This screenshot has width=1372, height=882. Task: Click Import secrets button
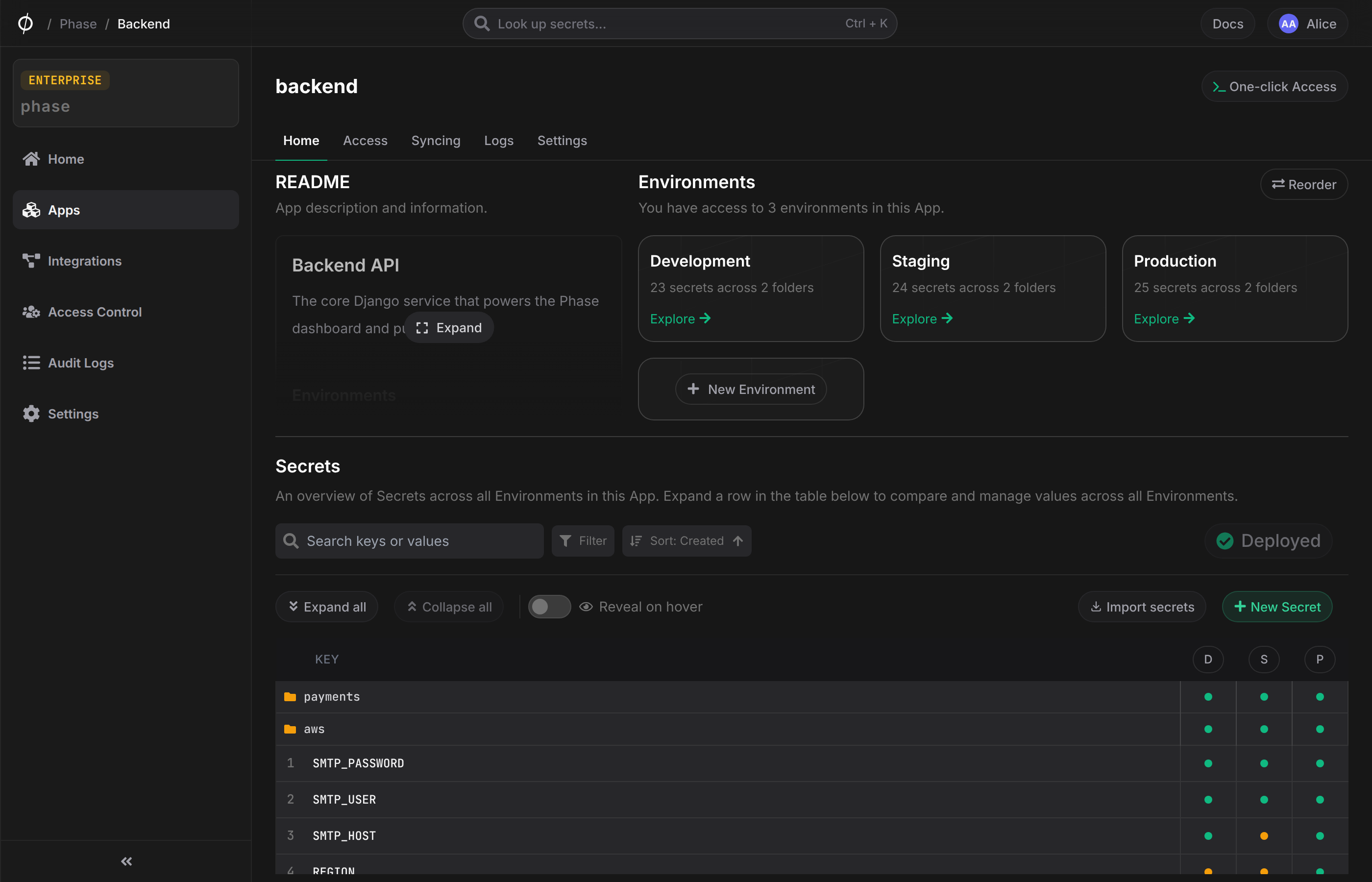[x=1142, y=607]
